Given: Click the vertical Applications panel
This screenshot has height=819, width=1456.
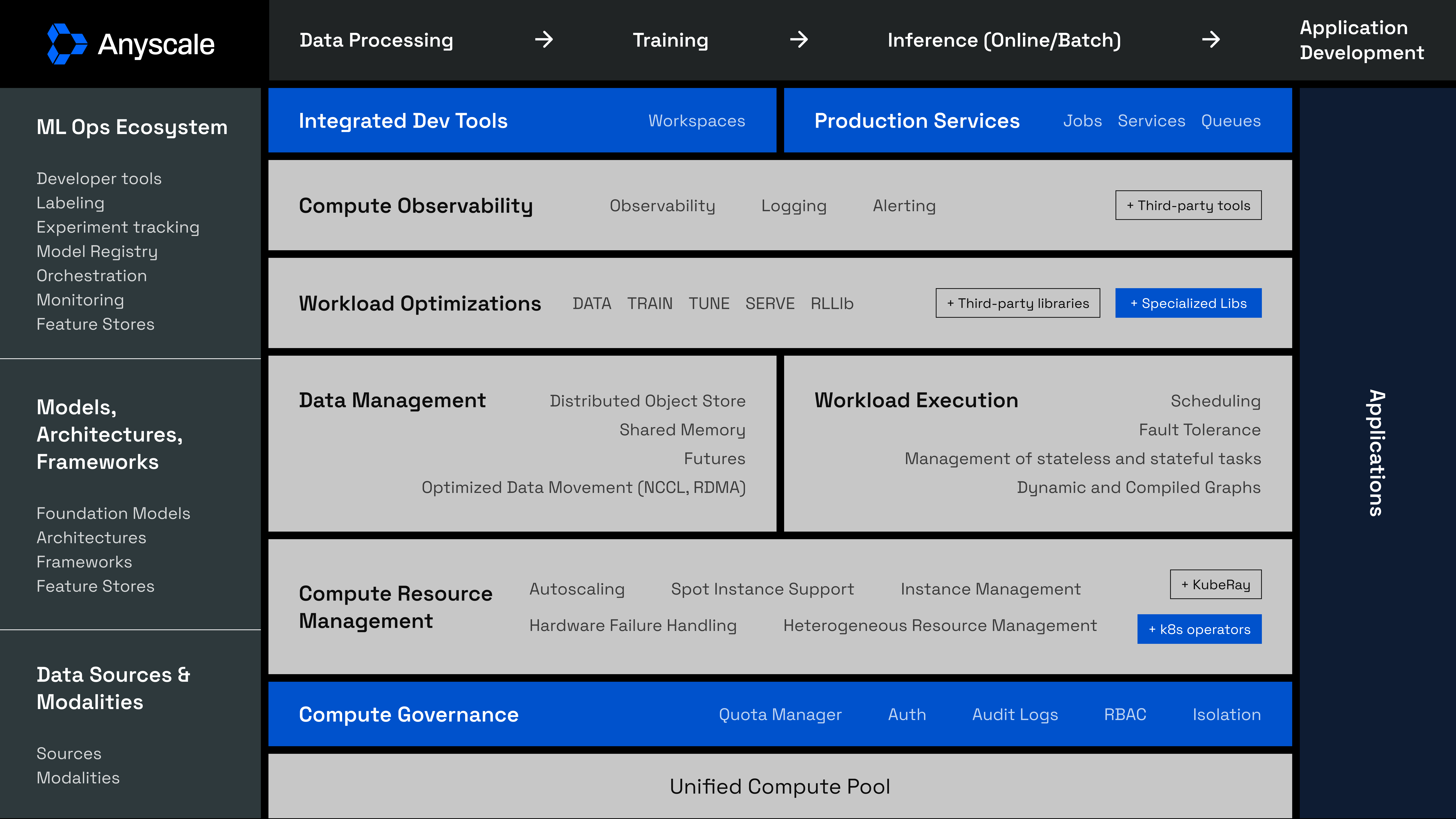Looking at the screenshot, I should pos(1378,453).
